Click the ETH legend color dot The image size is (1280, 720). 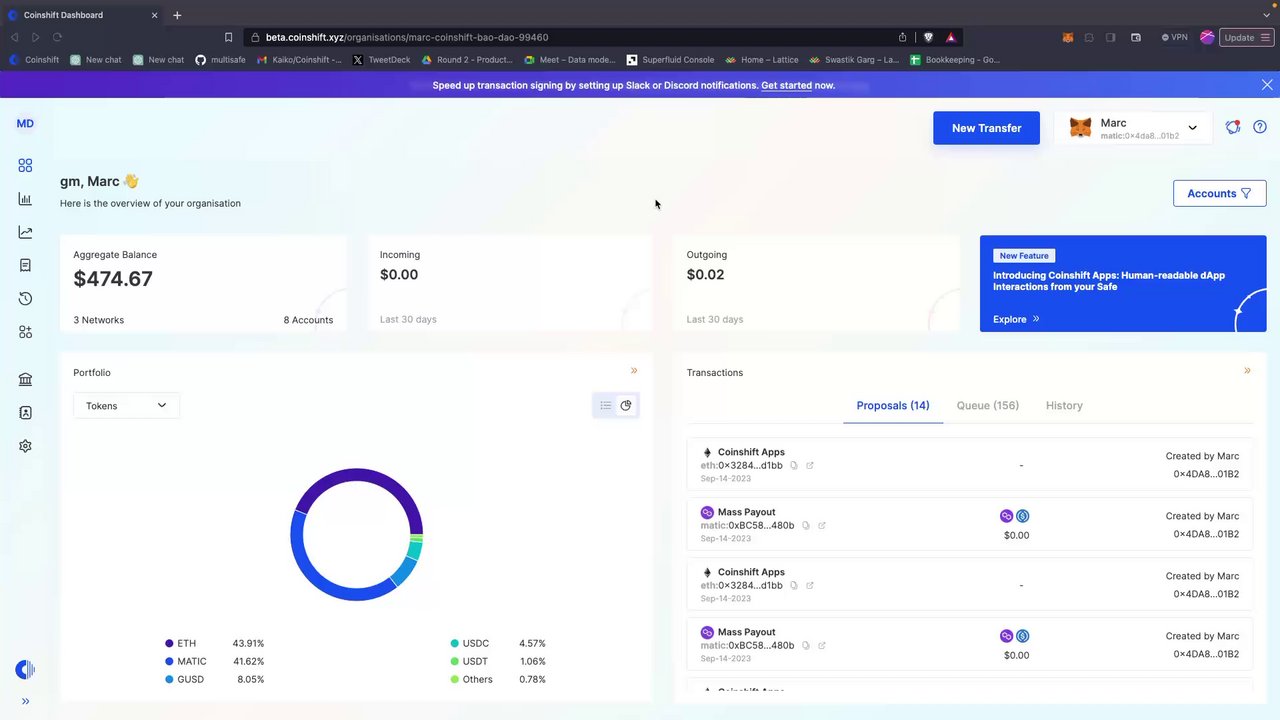(x=169, y=643)
